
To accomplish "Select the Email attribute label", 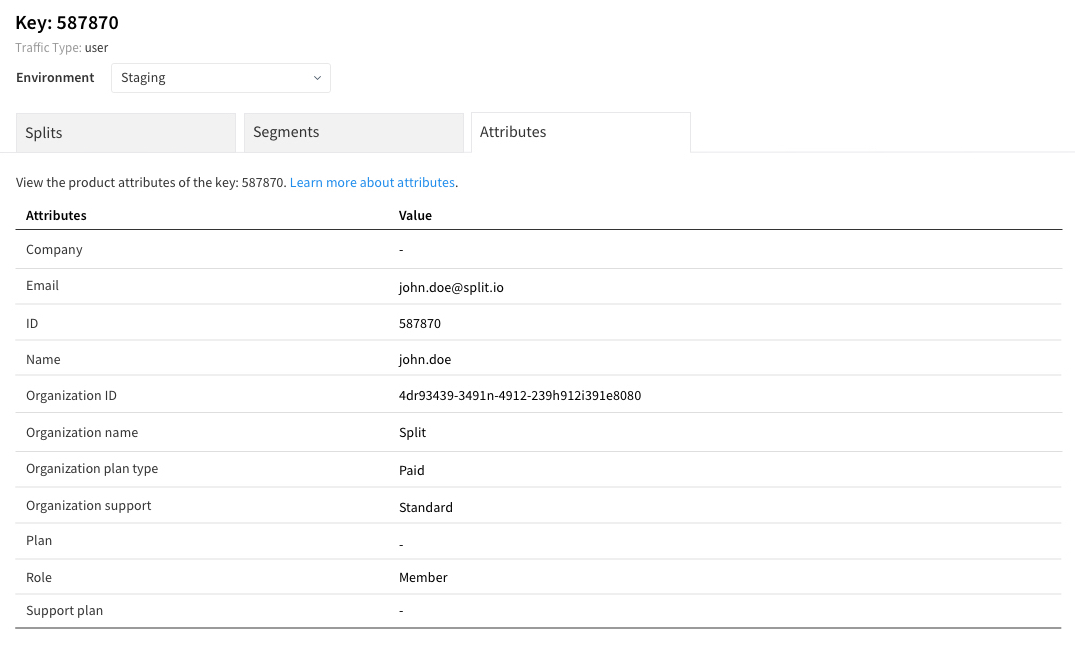I will pos(43,286).
